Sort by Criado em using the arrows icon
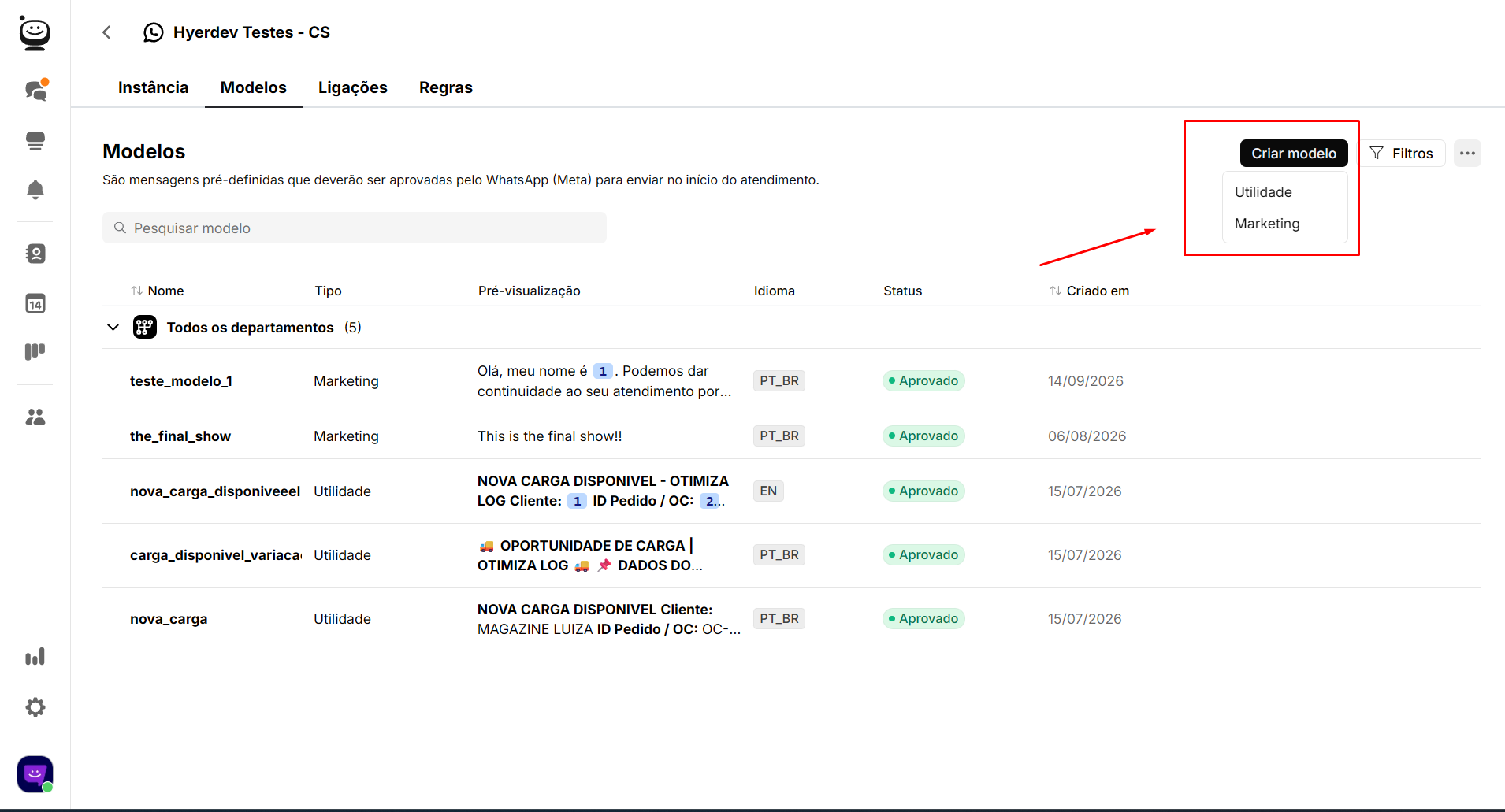 (1056, 291)
